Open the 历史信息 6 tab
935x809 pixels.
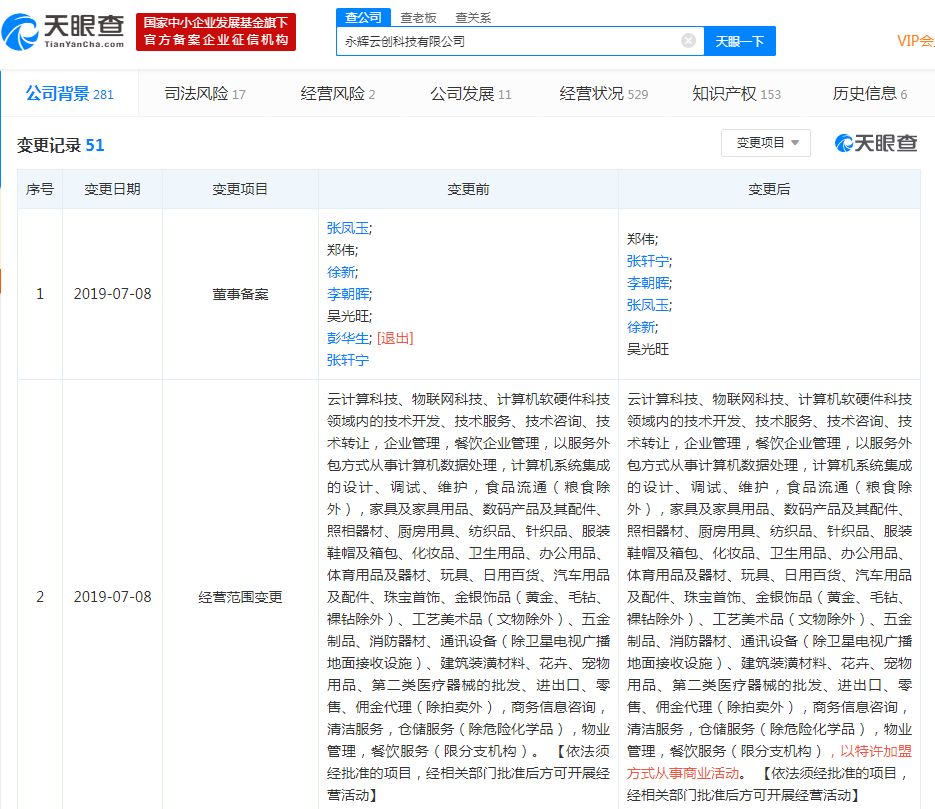click(x=869, y=94)
